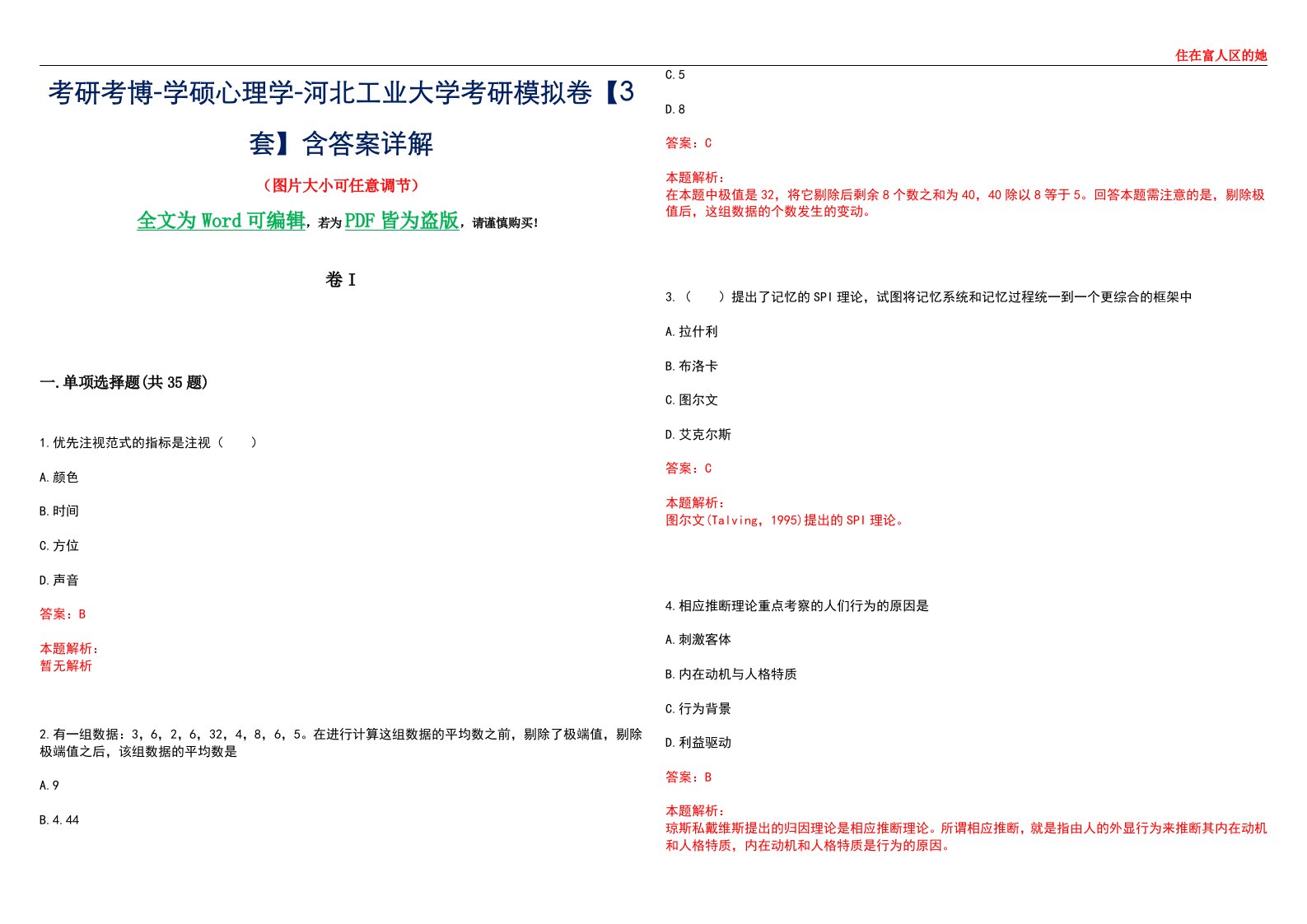Select option A.拉什利
Screen dimensions: 1307x924
coord(692,331)
